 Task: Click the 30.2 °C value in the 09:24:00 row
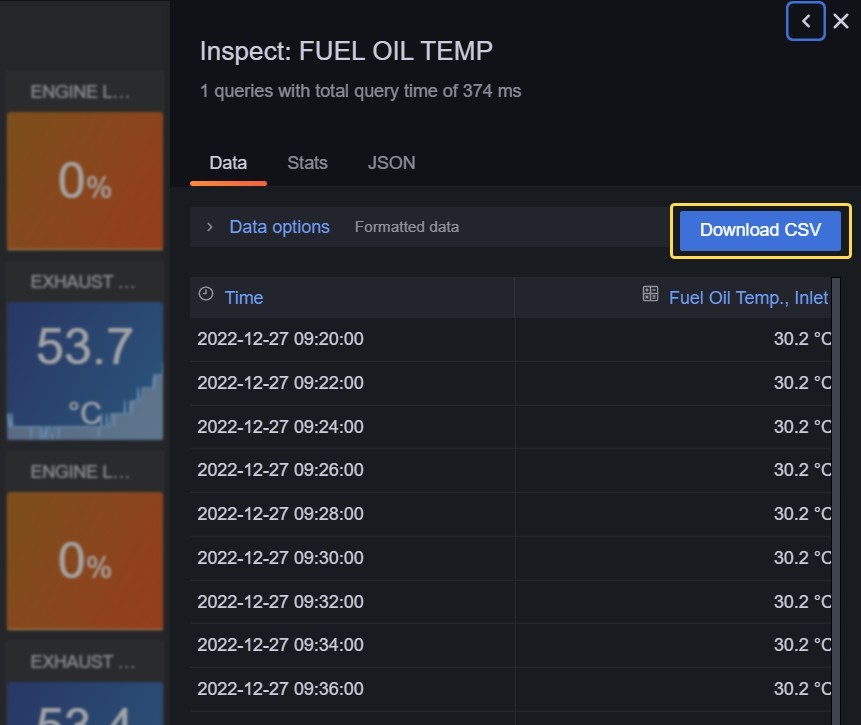click(801, 427)
